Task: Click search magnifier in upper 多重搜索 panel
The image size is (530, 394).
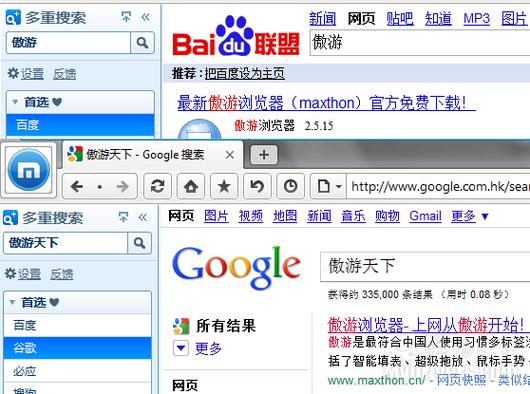Action: tap(142, 43)
